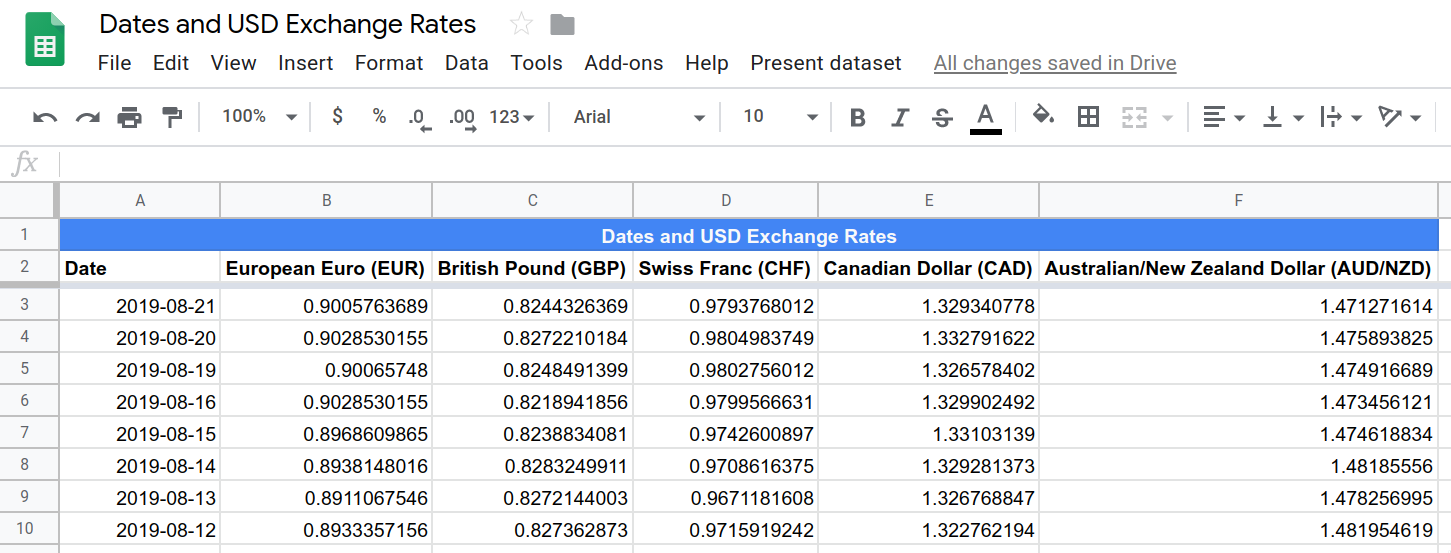1451x553 pixels.
Task: Select the paint format roller tool
Action: (173, 117)
